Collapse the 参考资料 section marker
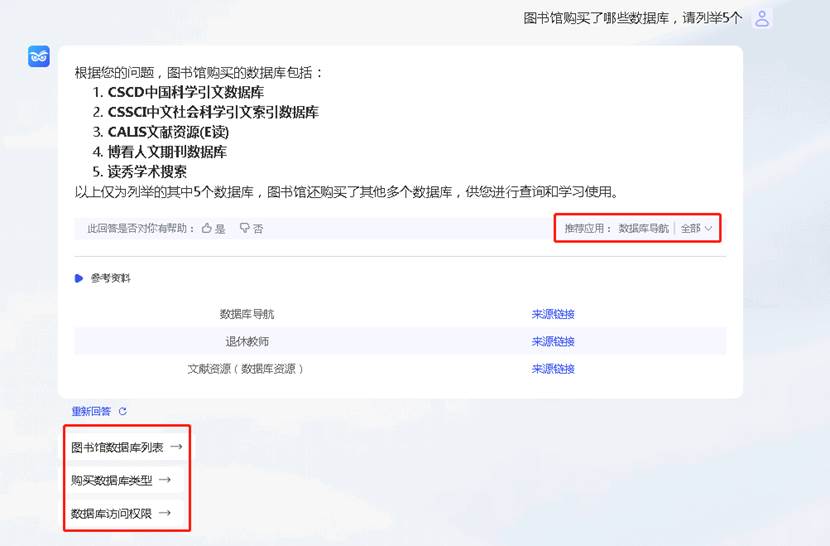Viewport: 830px width, 546px height. pos(79,278)
